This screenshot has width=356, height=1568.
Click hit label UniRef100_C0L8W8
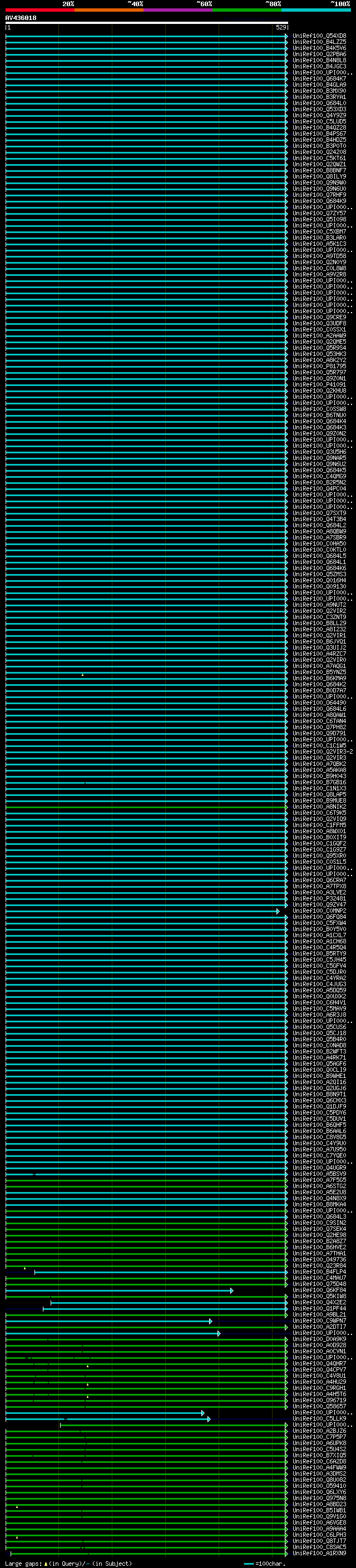319,269
